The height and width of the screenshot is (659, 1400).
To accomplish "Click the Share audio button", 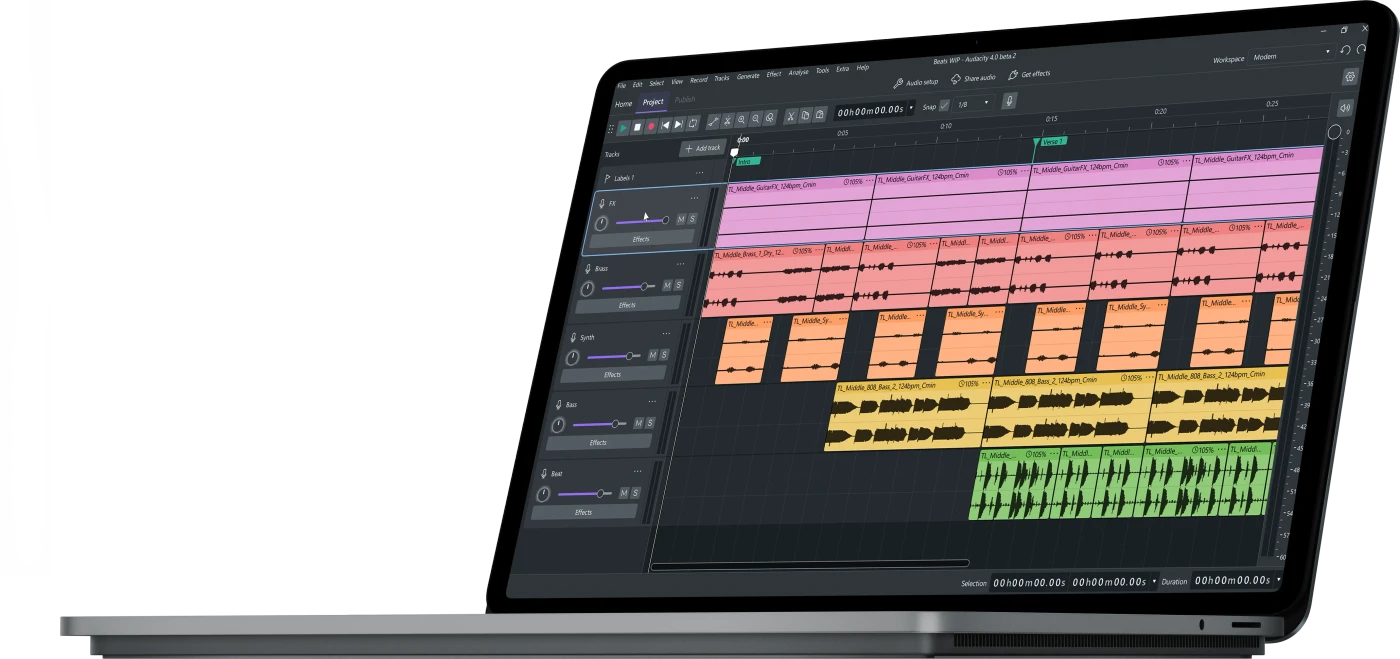I will pos(973,78).
